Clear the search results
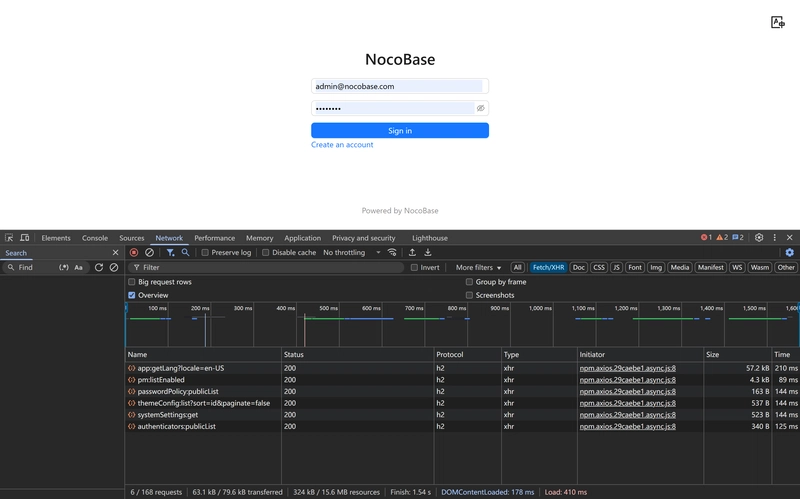 click(114, 267)
